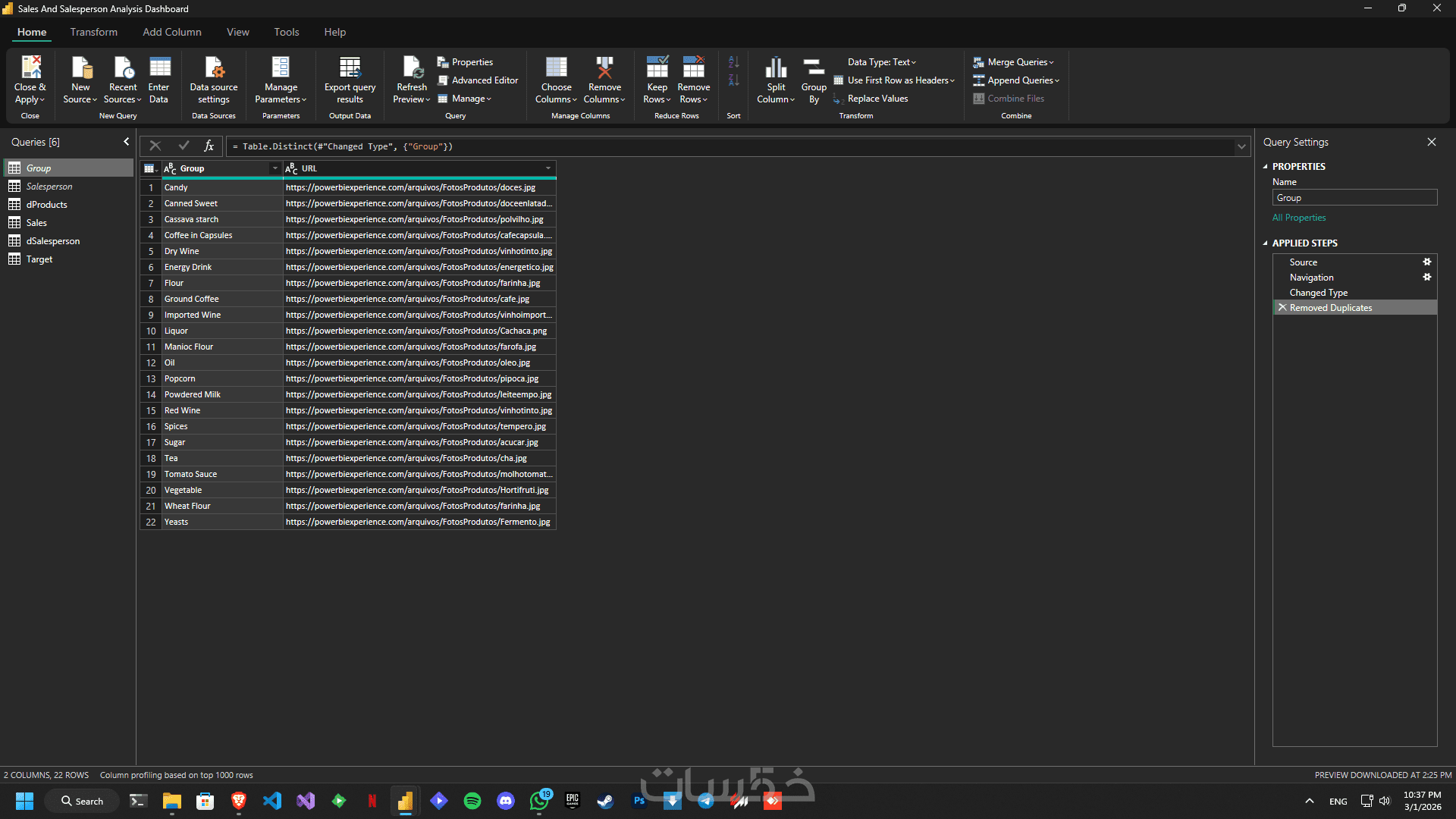Click the Group By icon
The height and width of the screenshot is (819, 1456).
[814, 68]
